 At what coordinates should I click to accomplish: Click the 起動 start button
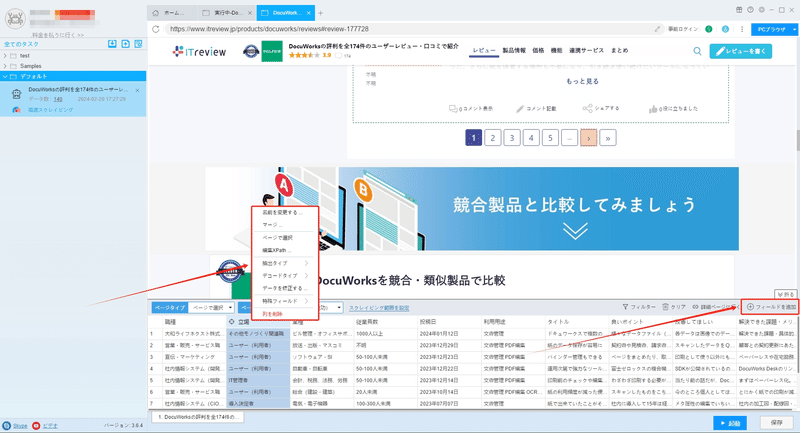730,423
